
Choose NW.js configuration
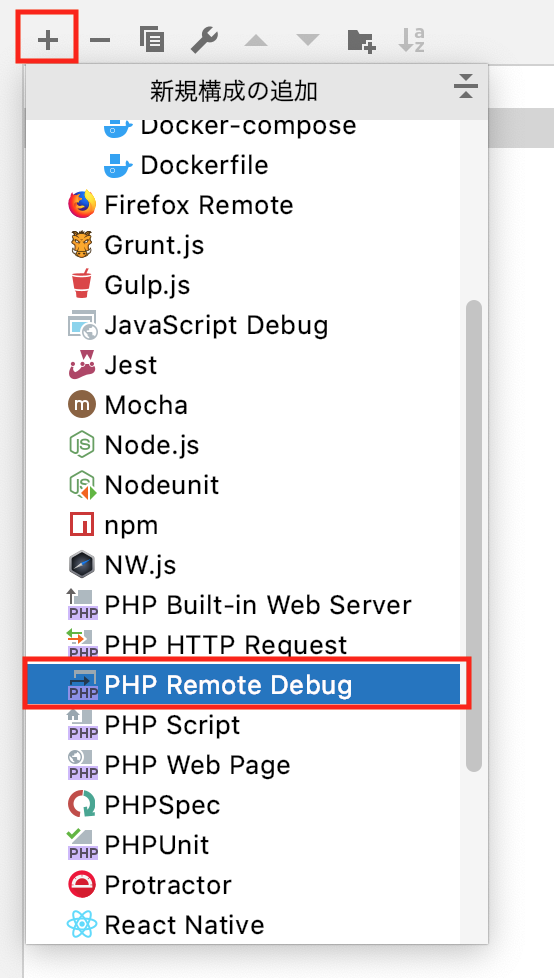pyautogui.click(x=243, y=565)
